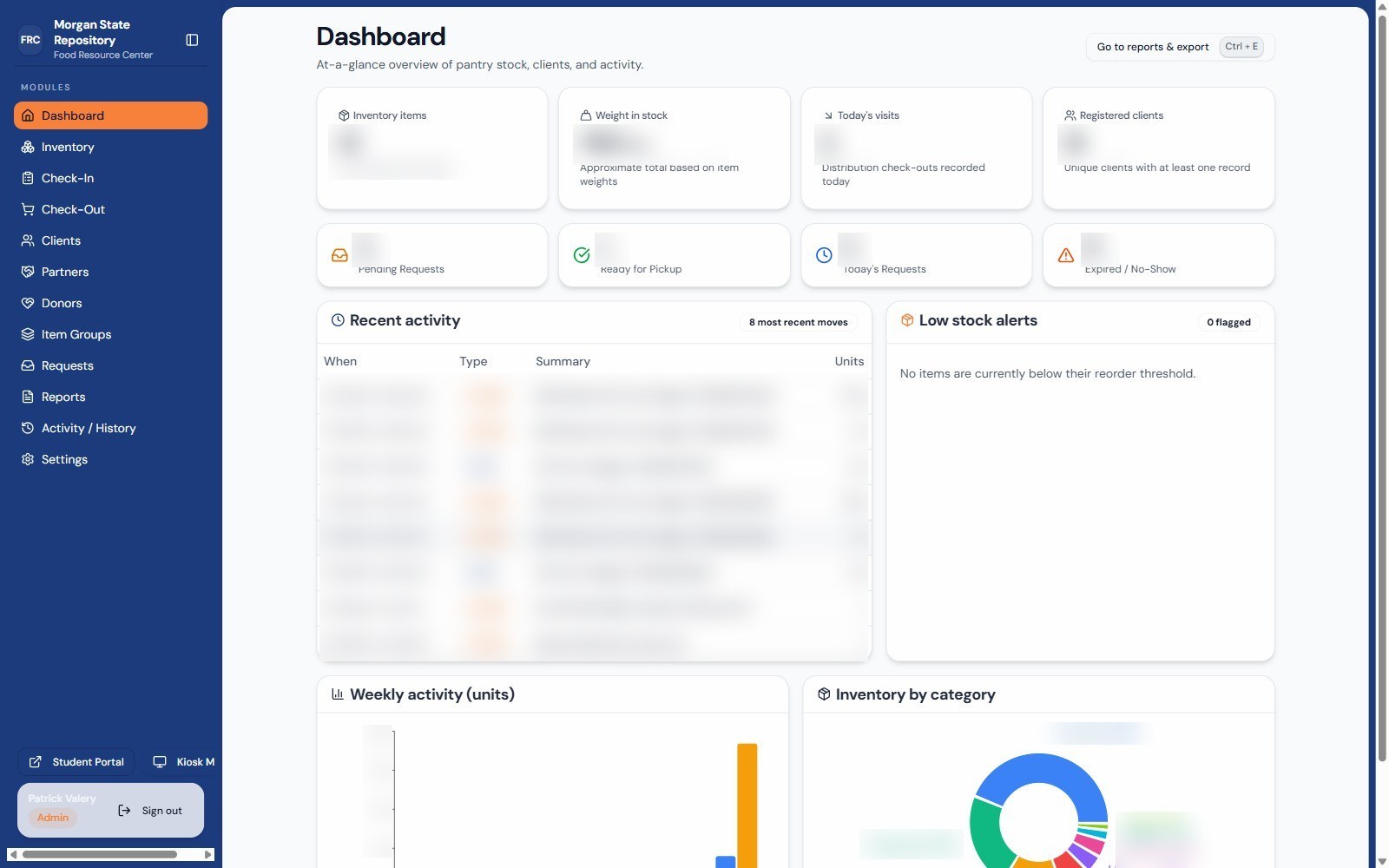Click the 0 flagged badge
The height and width of the screenshot is (868, 1389).
pos(1229,322)
